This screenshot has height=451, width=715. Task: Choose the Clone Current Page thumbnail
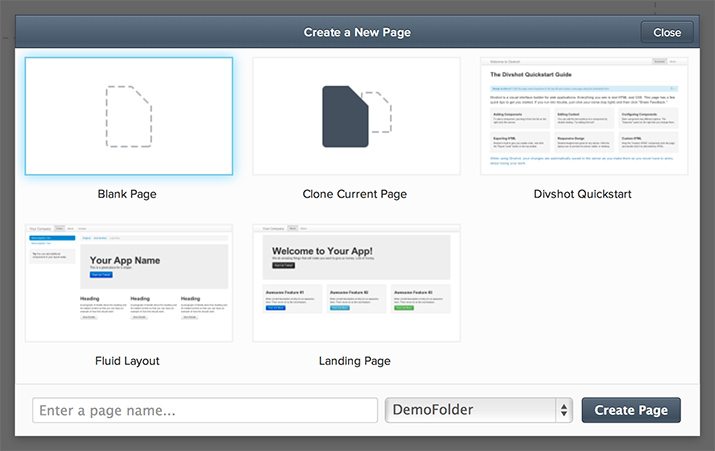pos(356,116)
